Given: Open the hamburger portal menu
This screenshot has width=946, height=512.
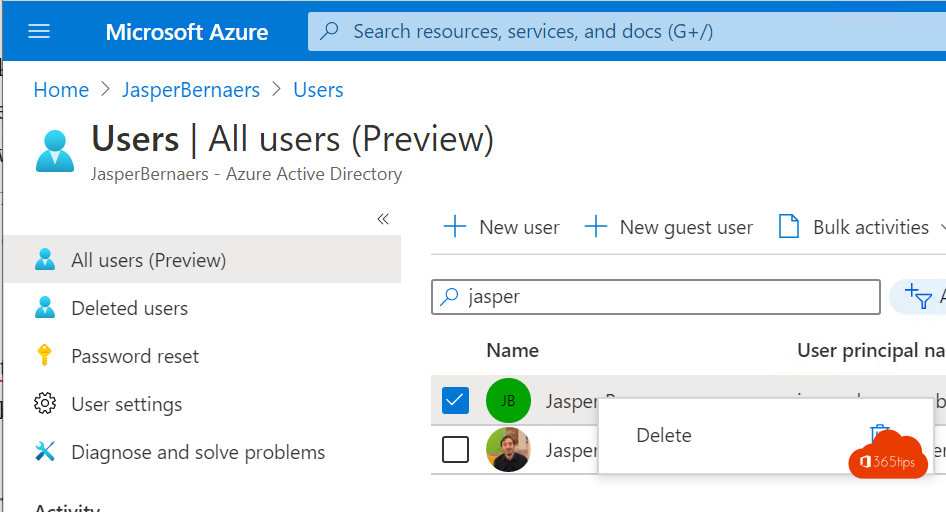Looking at the screenshot, I should point(39,31).
